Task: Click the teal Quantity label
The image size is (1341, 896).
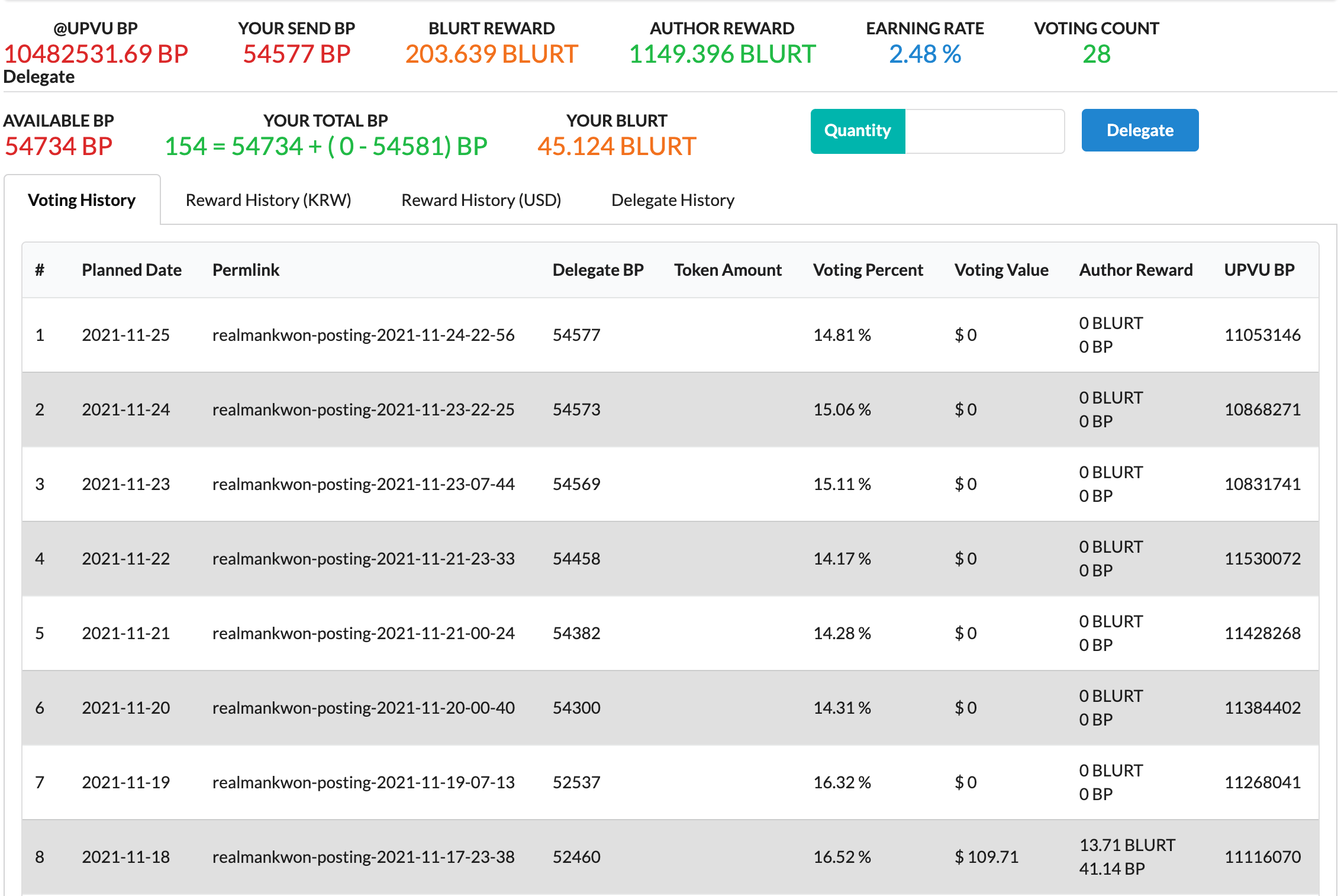Action: 858,131
